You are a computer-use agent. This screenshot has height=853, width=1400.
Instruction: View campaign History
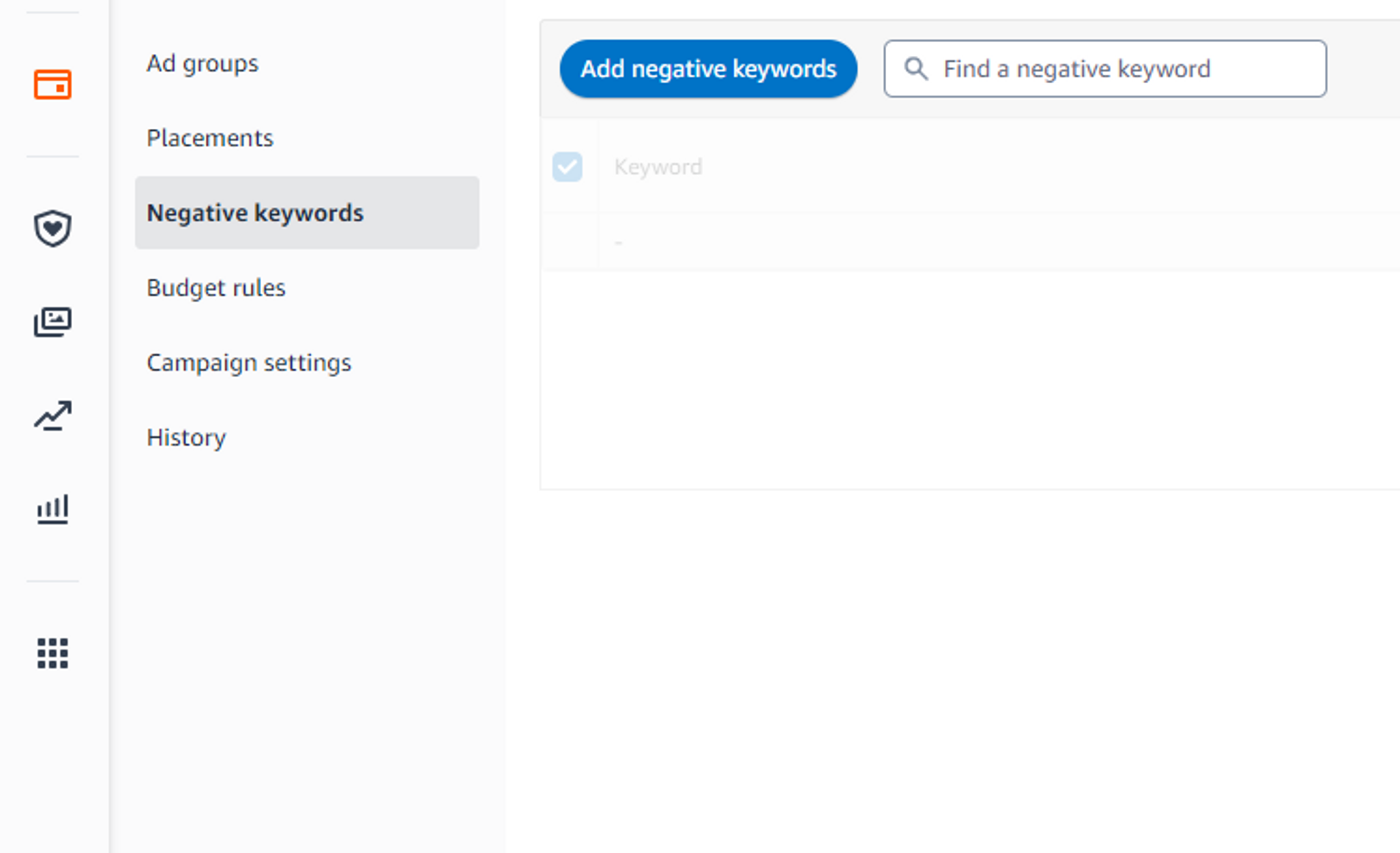pyautogui.click(x=186, y=437)
